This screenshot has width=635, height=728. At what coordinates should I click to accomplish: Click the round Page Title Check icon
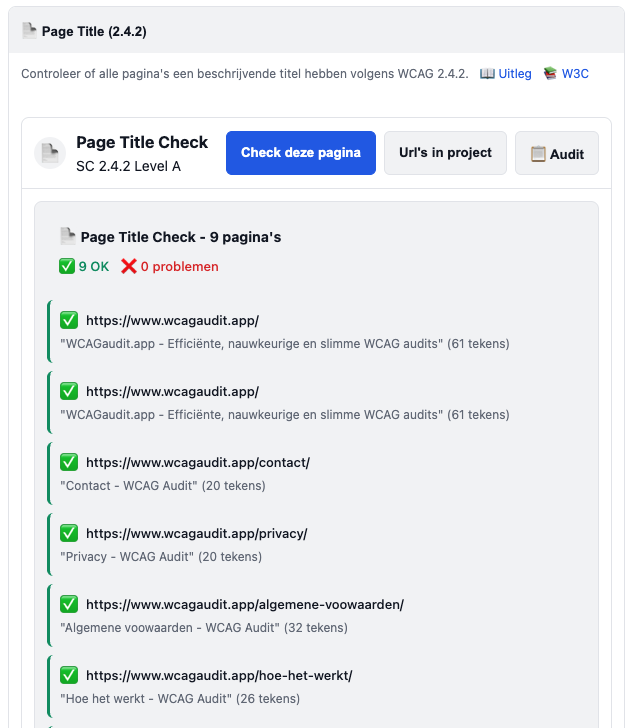pos(50,153)
